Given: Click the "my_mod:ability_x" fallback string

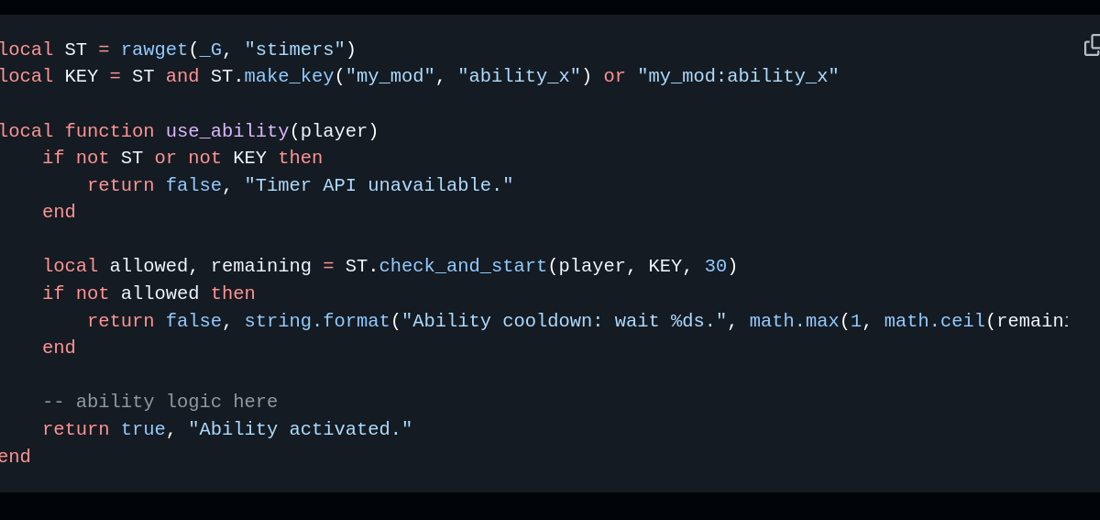Looking at the screenshot, I should click(x=737, y=76).
